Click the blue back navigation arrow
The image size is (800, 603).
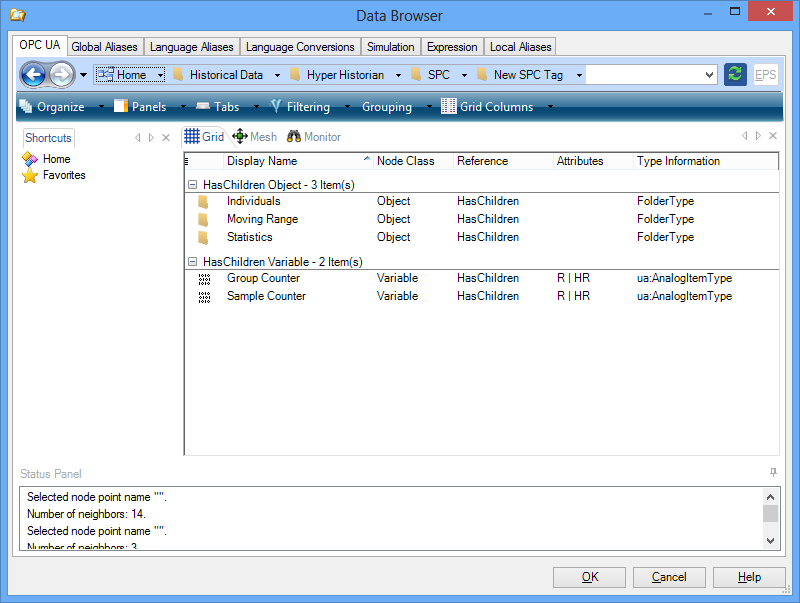pyautogui.click(x=33, y=74)
